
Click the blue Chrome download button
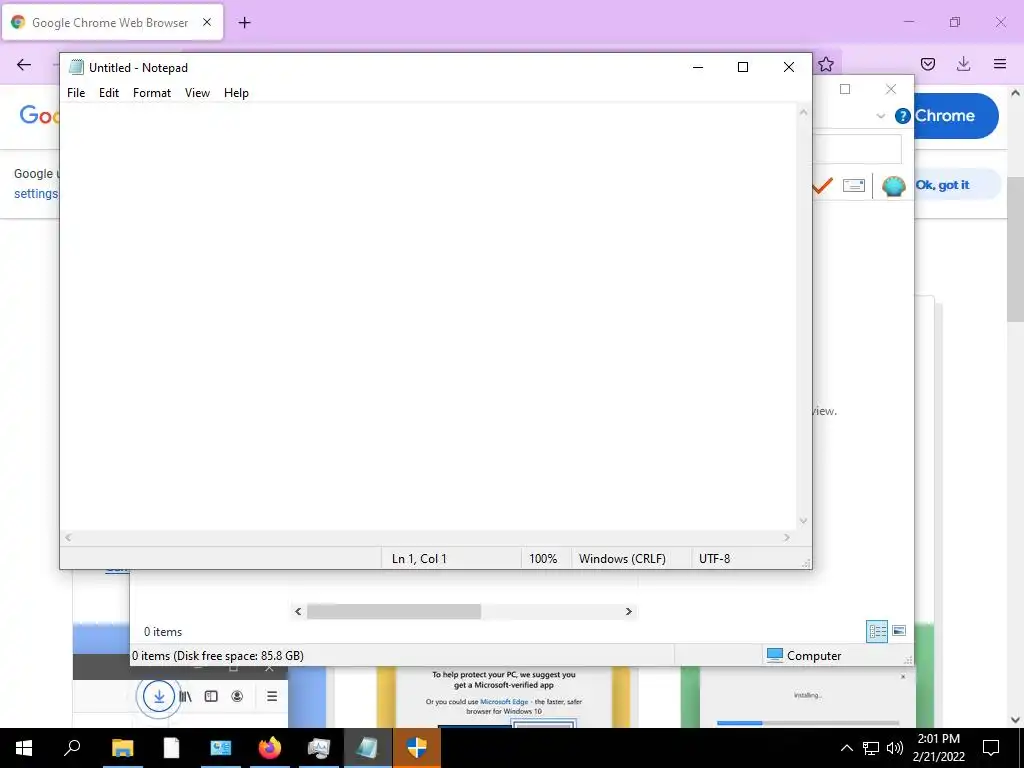(956, 116)
